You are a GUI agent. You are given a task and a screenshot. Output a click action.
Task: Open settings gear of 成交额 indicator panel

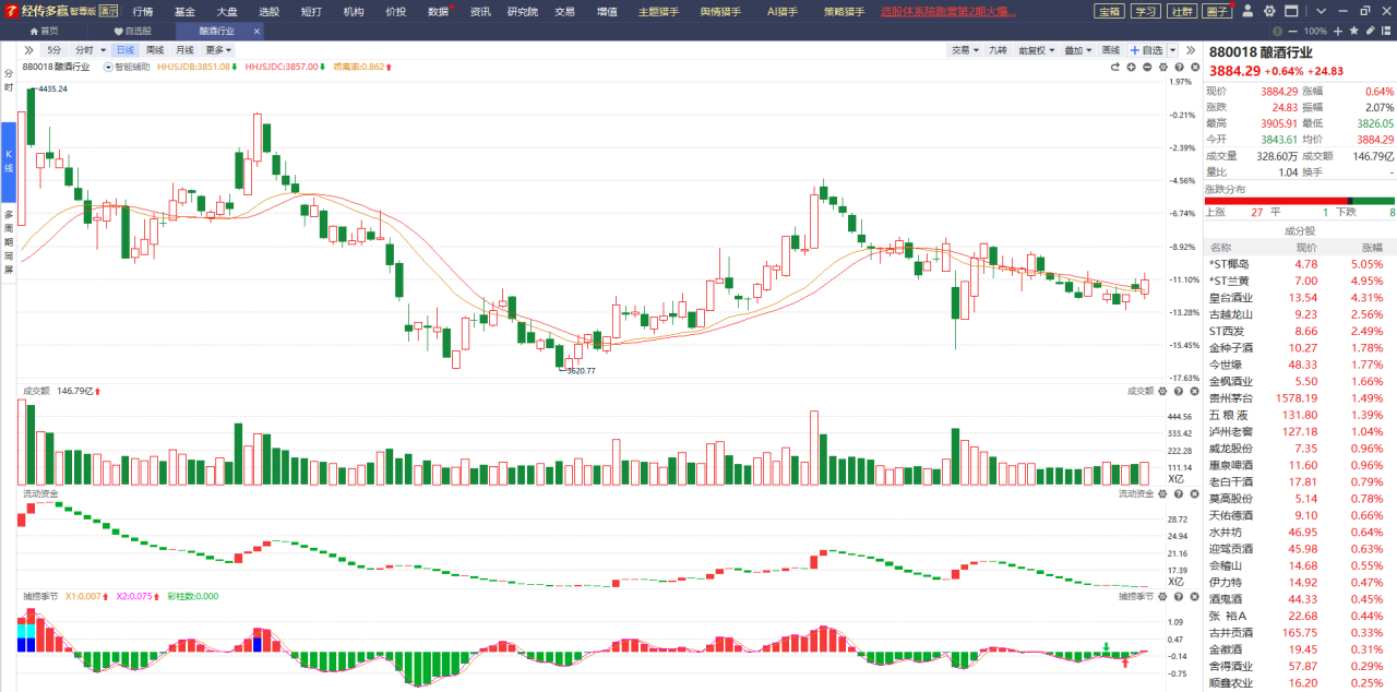[x=1164, y=391]
